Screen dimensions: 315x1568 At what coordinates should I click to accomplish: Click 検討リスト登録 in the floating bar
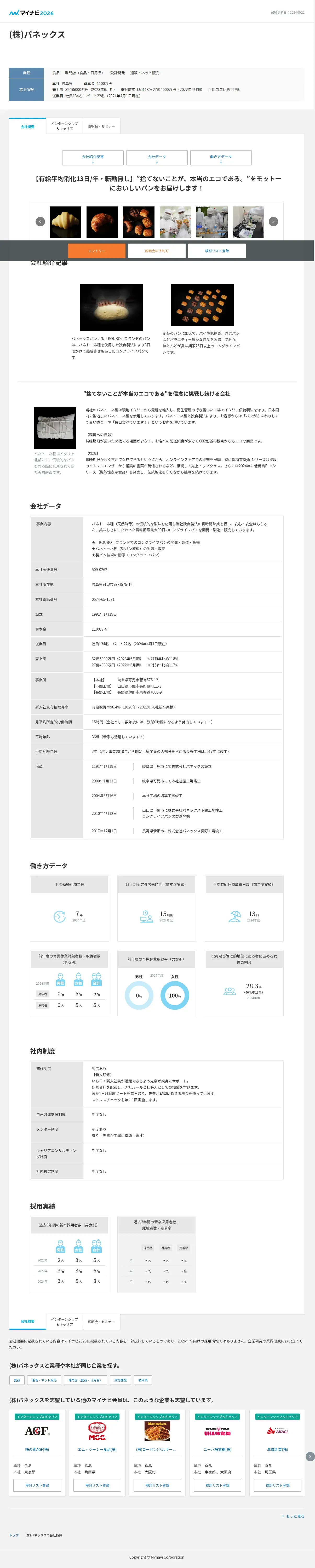[217, 251]
